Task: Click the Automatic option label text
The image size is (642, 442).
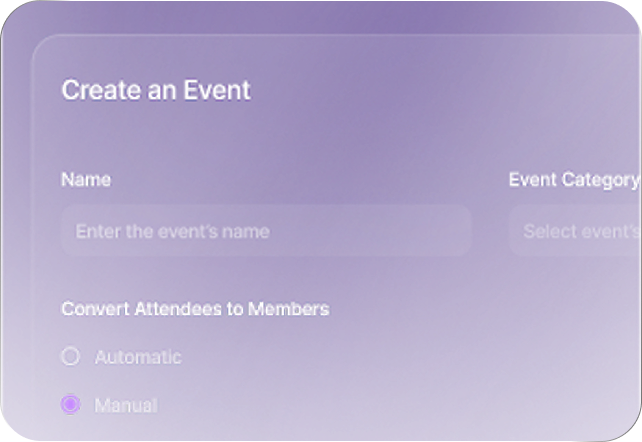Action: coord(138,357)
